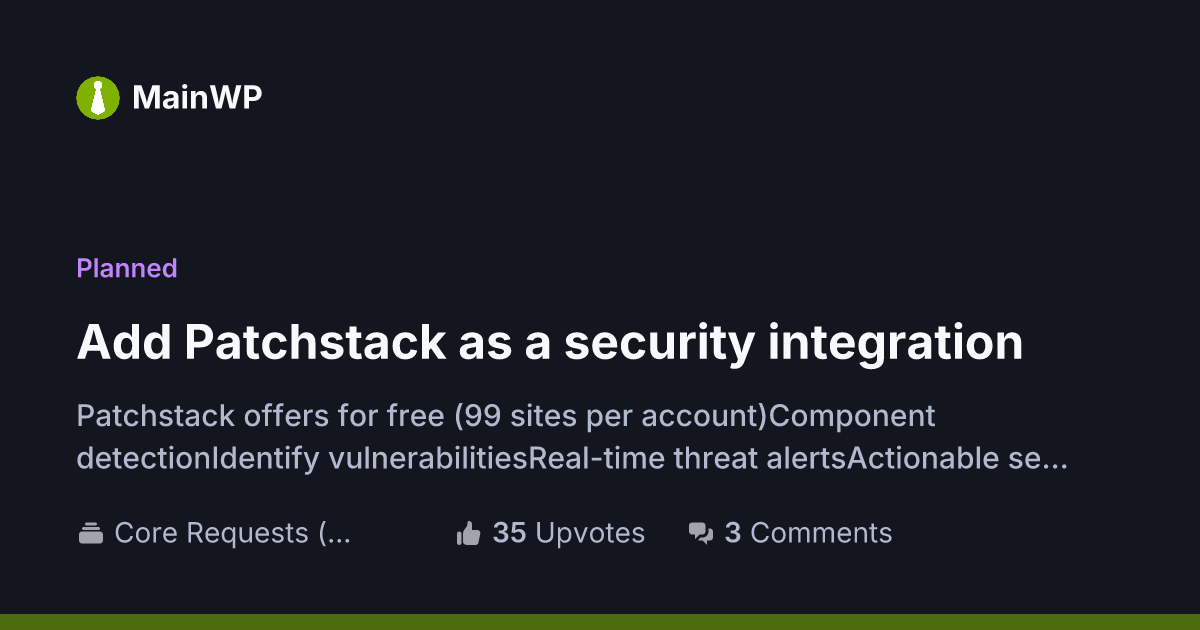1200x630 pixels.
Task: Click the green bar at the bottom
Action: click(600, 621)
